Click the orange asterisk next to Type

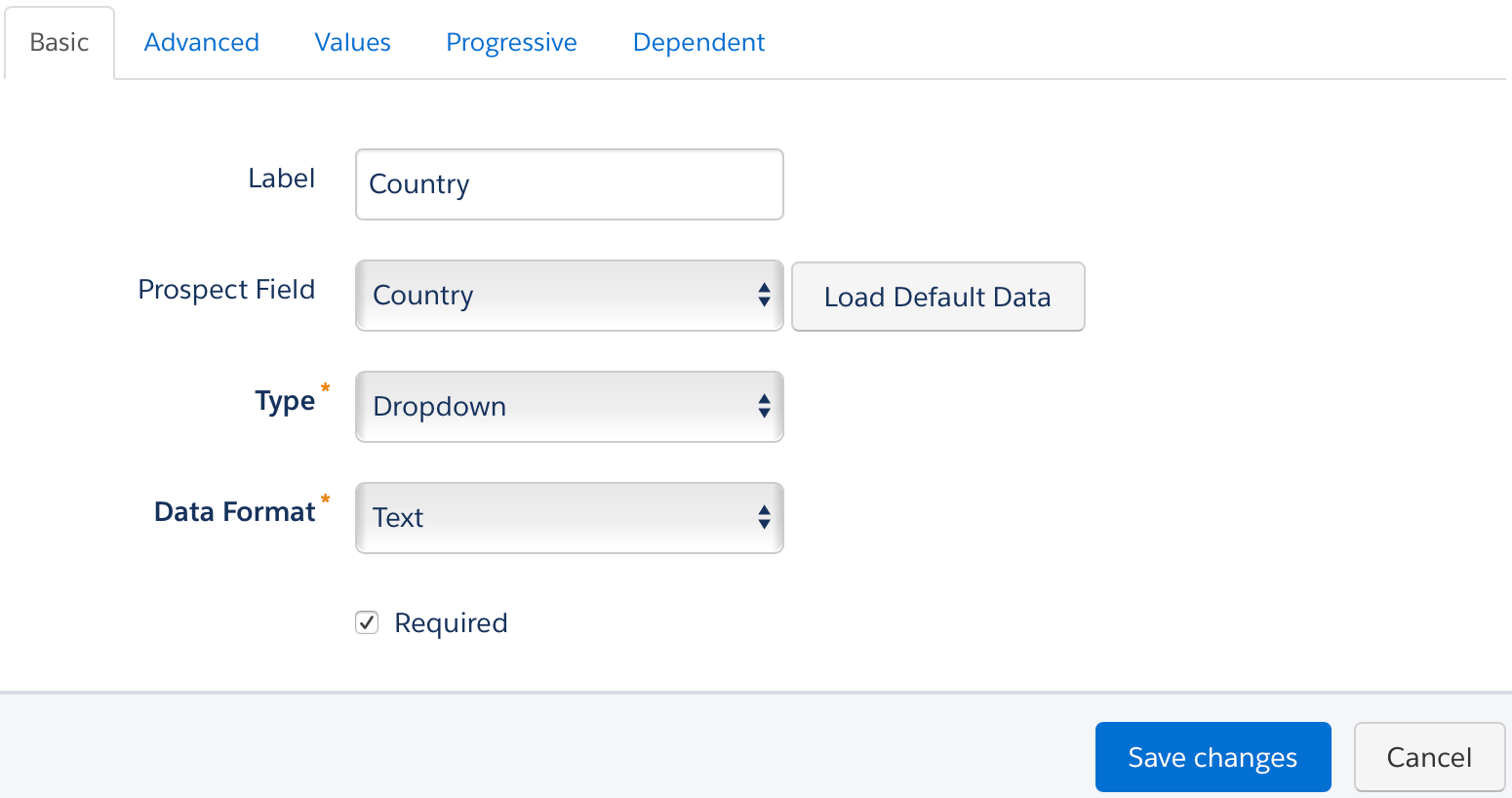(325, 387)
